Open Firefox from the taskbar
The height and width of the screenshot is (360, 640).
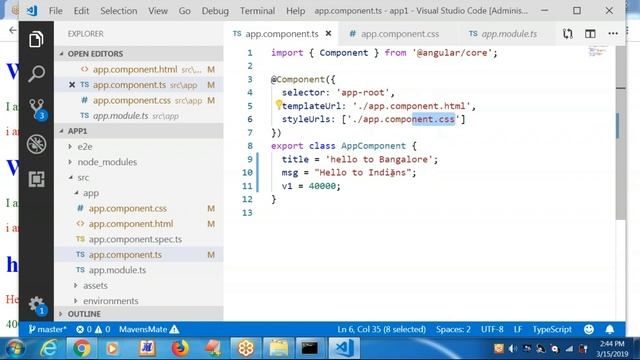coord(180,348)
